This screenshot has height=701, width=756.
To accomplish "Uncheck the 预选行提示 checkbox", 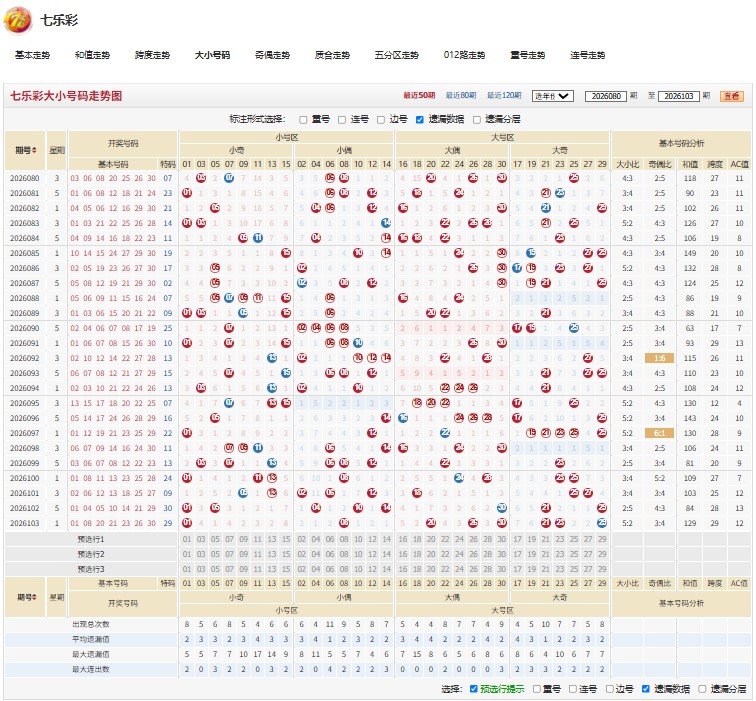I will pos(473,689).
